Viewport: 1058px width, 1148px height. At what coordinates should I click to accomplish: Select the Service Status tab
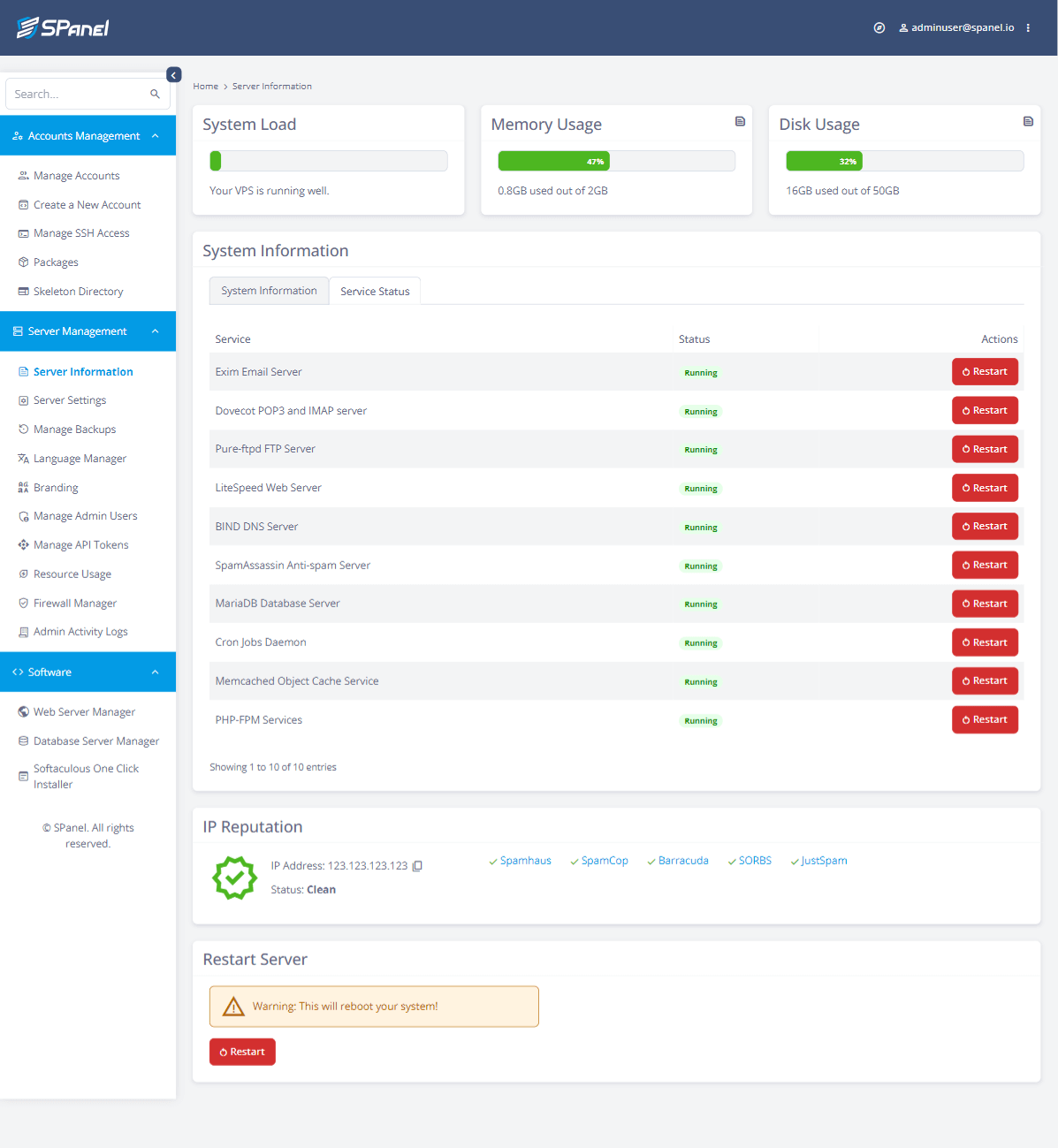pos(375,290)
